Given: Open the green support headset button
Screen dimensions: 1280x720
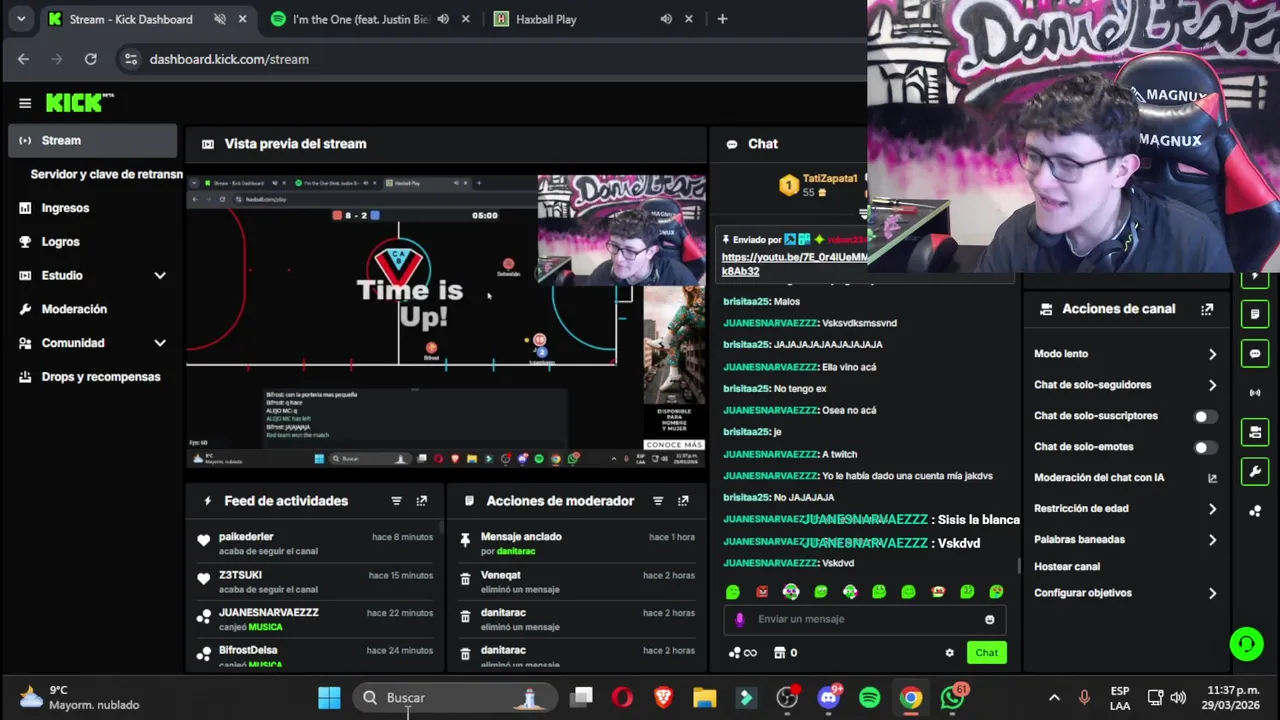Looking at the screenshot, I should [1246, 644].
